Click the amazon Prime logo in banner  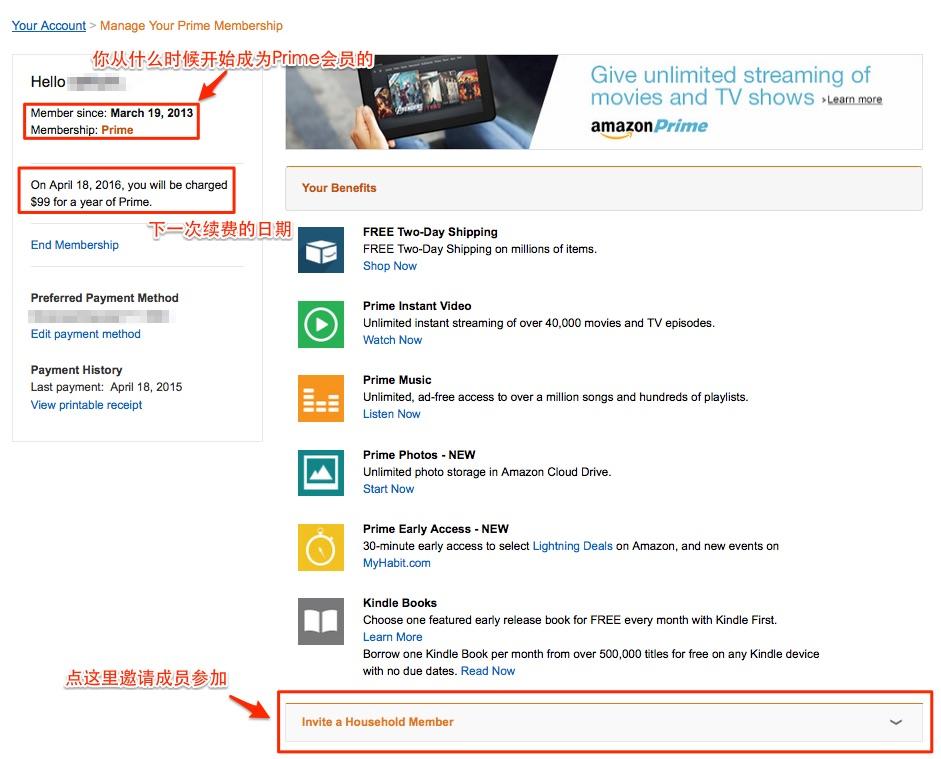click(x=649, y=127)
